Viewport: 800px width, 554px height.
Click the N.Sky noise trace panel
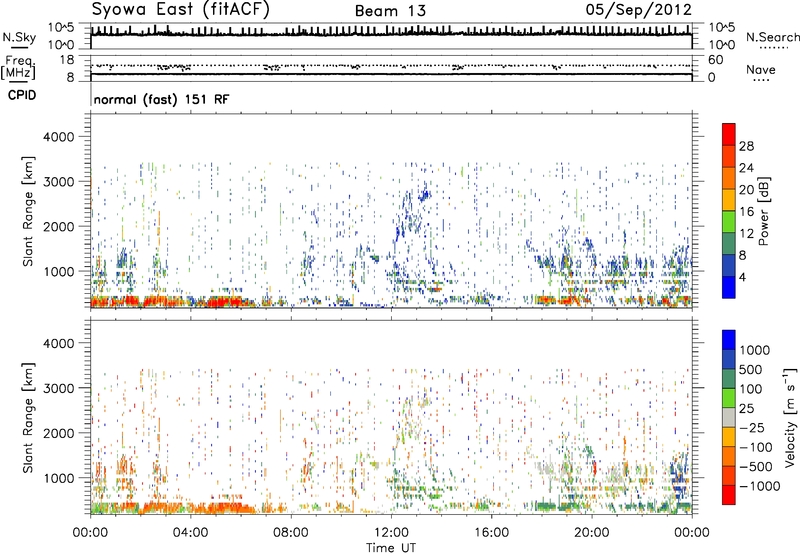pos(391,36)
